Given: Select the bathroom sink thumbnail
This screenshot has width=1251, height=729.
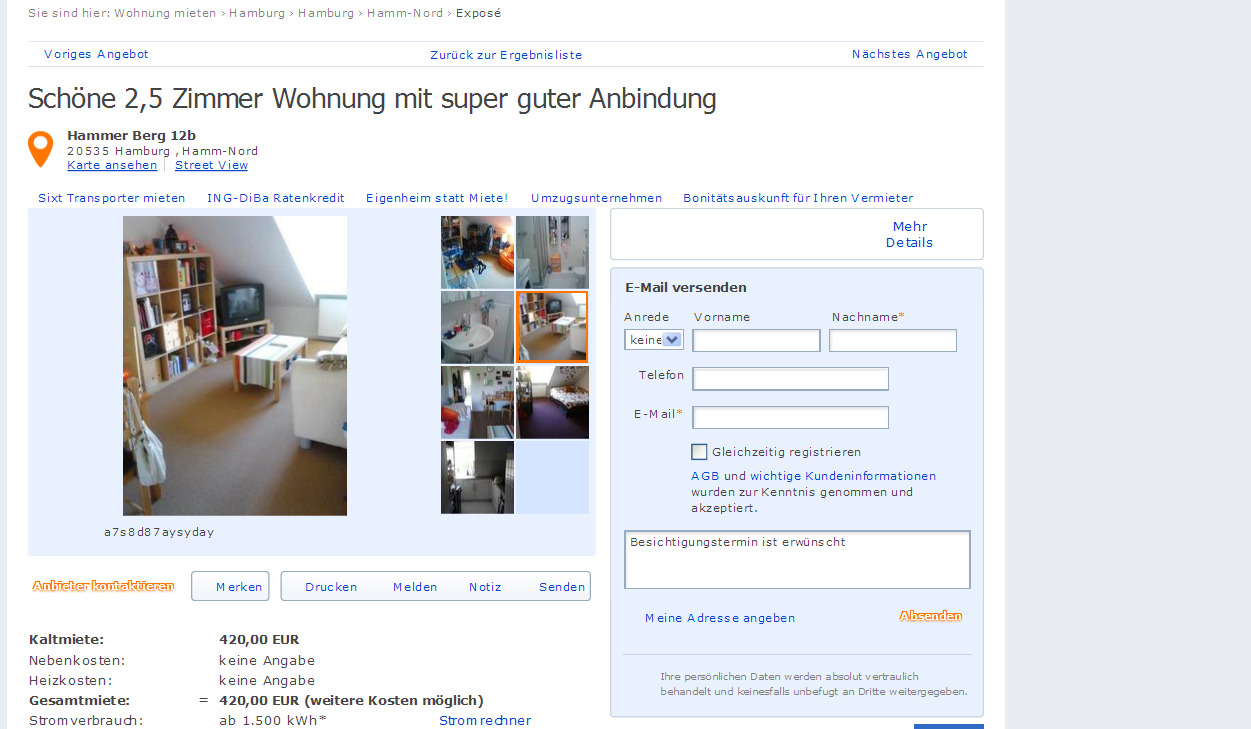Looking at the screenshot, I should (x=477, y=328).
